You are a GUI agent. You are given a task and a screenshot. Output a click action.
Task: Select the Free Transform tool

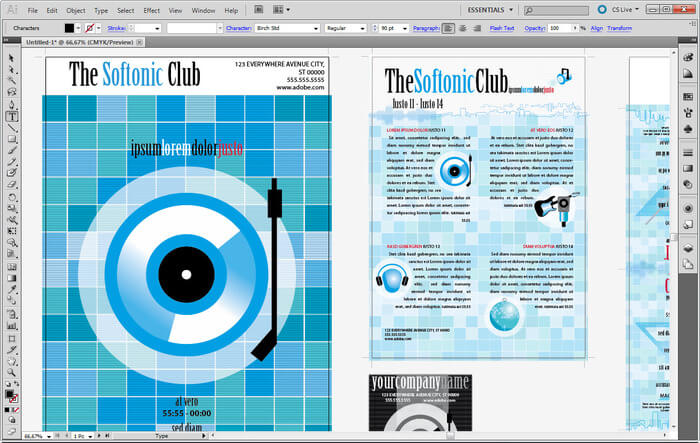12,231
